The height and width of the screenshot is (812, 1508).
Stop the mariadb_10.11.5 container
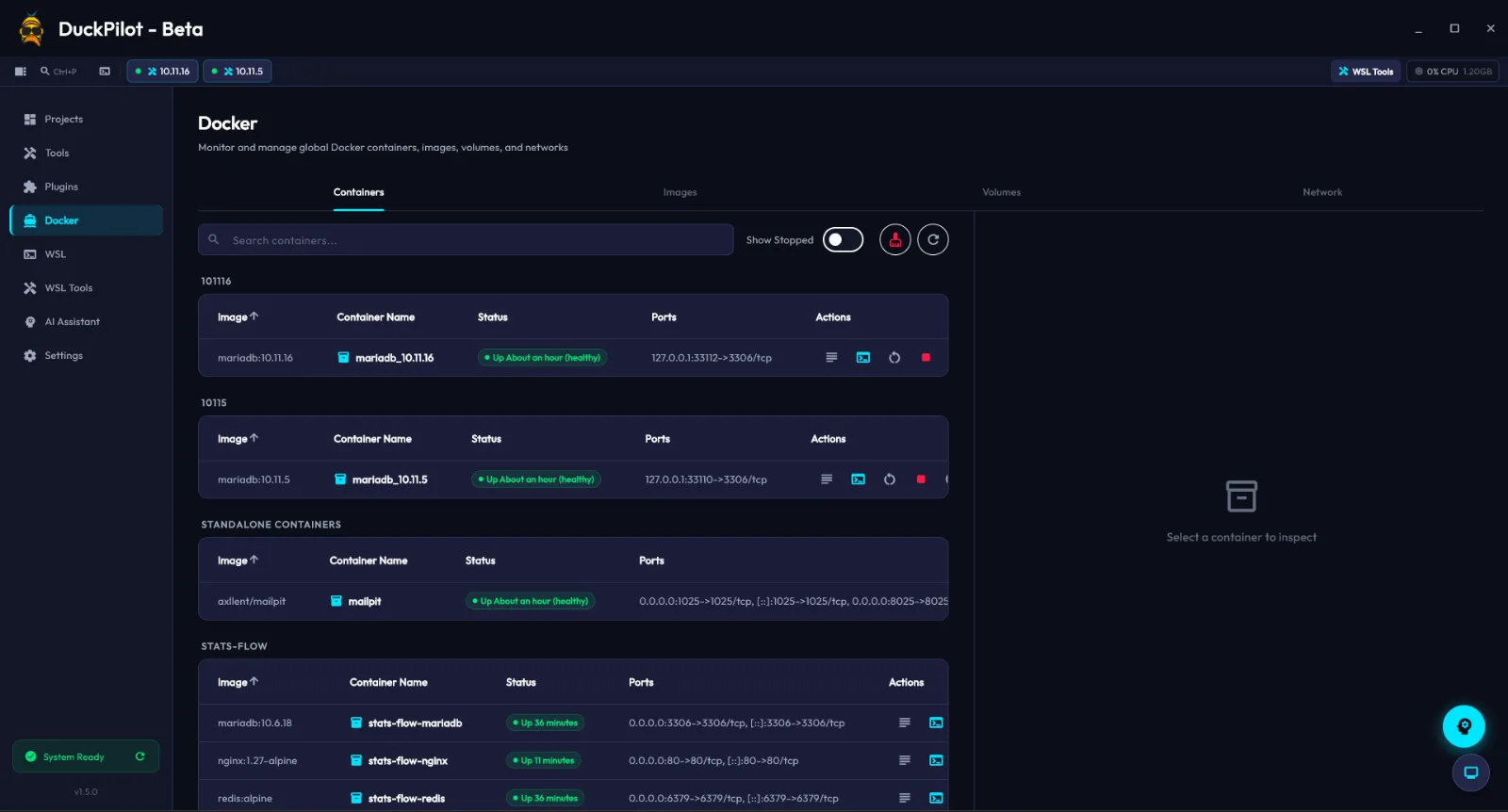[x=921, y=479]
